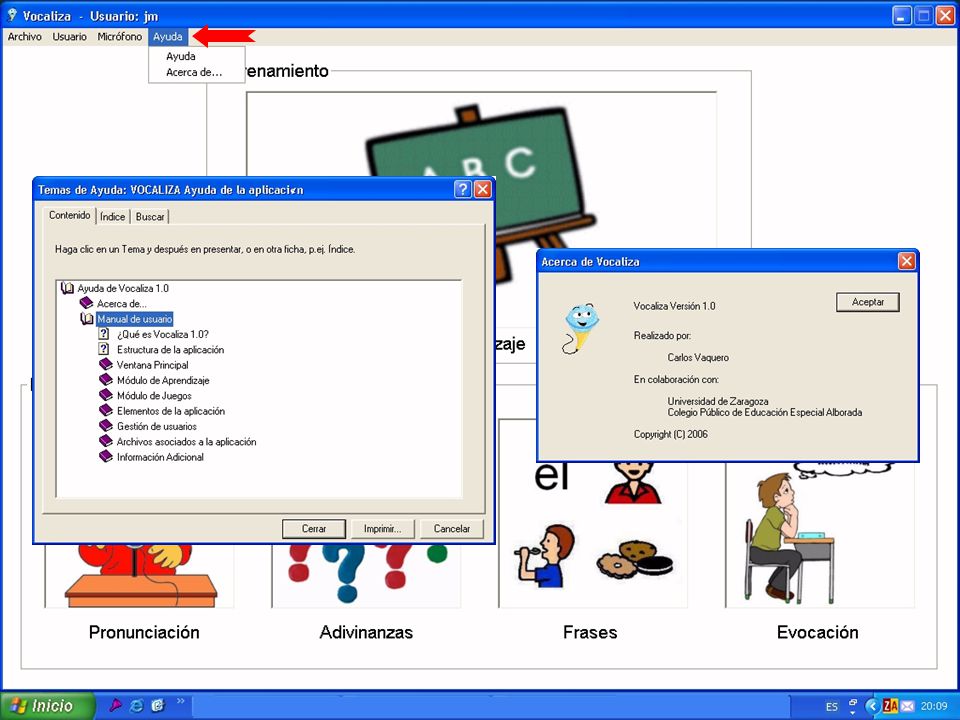Close the Temas de Ayuda dialog
This screenshot has width=960, height=720.
[483, 189]
